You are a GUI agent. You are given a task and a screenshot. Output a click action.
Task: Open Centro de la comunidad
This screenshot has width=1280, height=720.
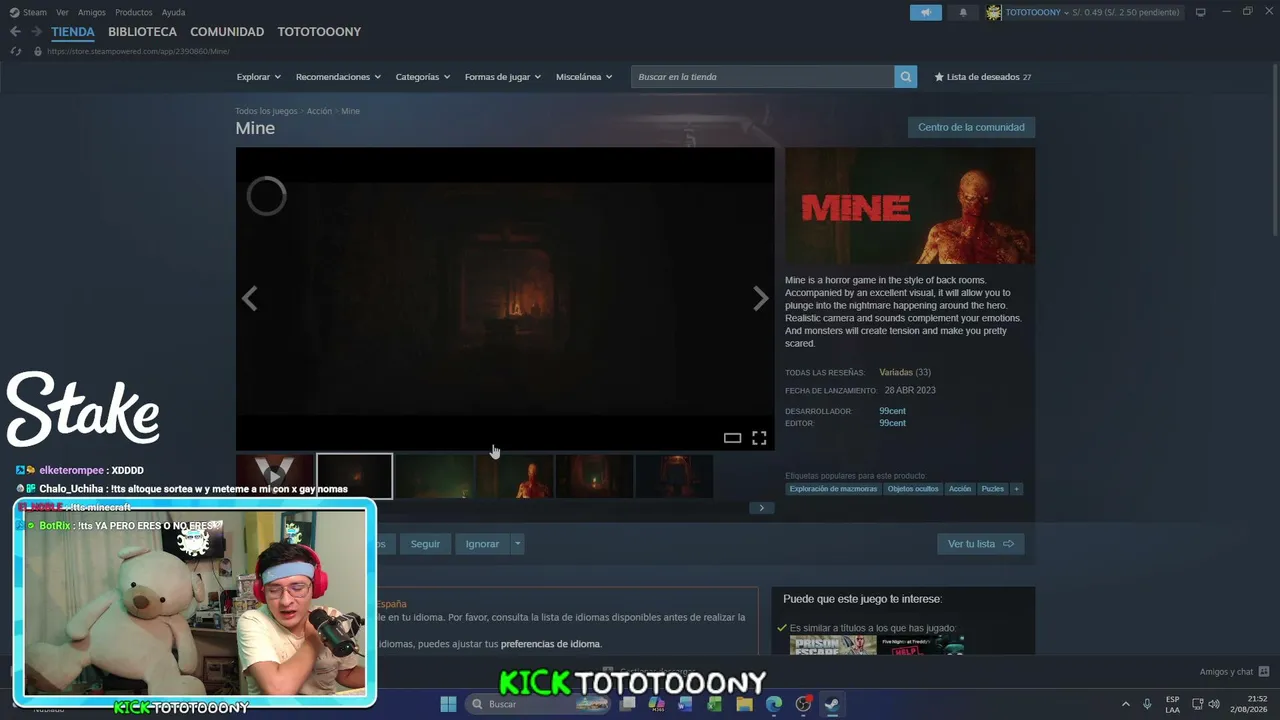click(x=971, y=127)
